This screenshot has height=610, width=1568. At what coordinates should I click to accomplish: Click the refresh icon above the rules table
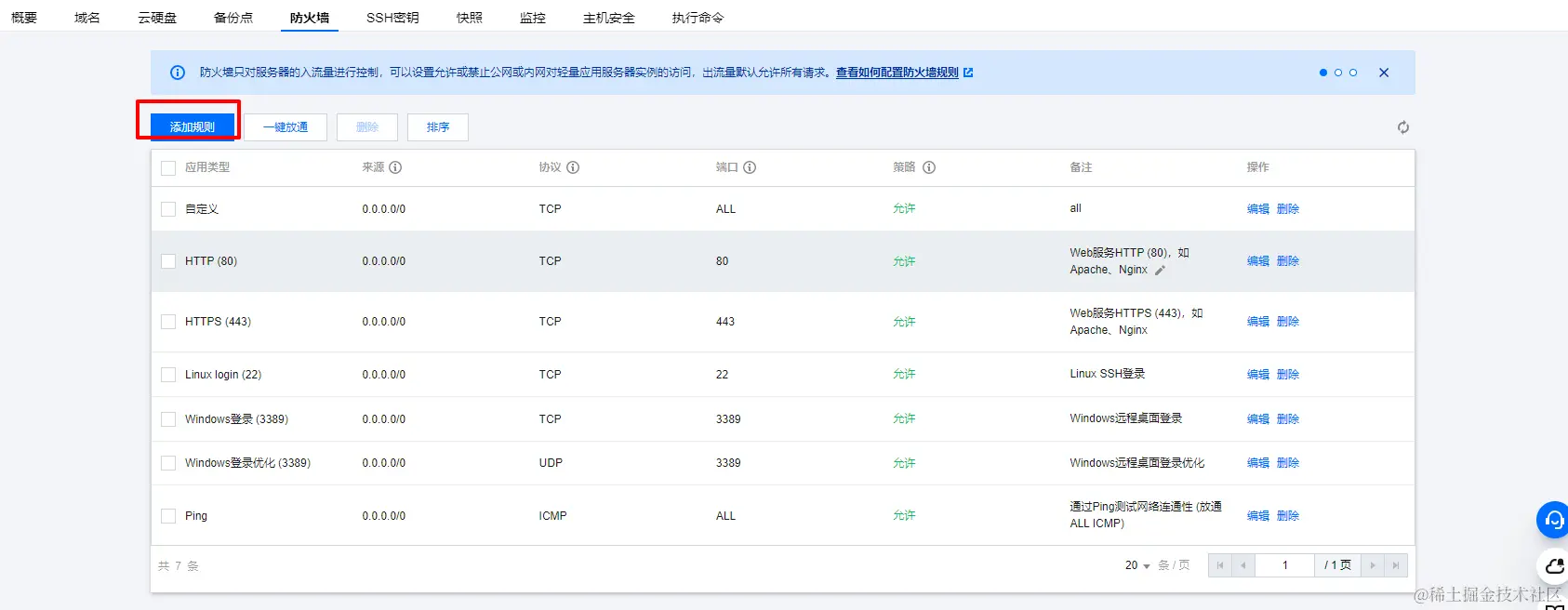click(1402, 127)
